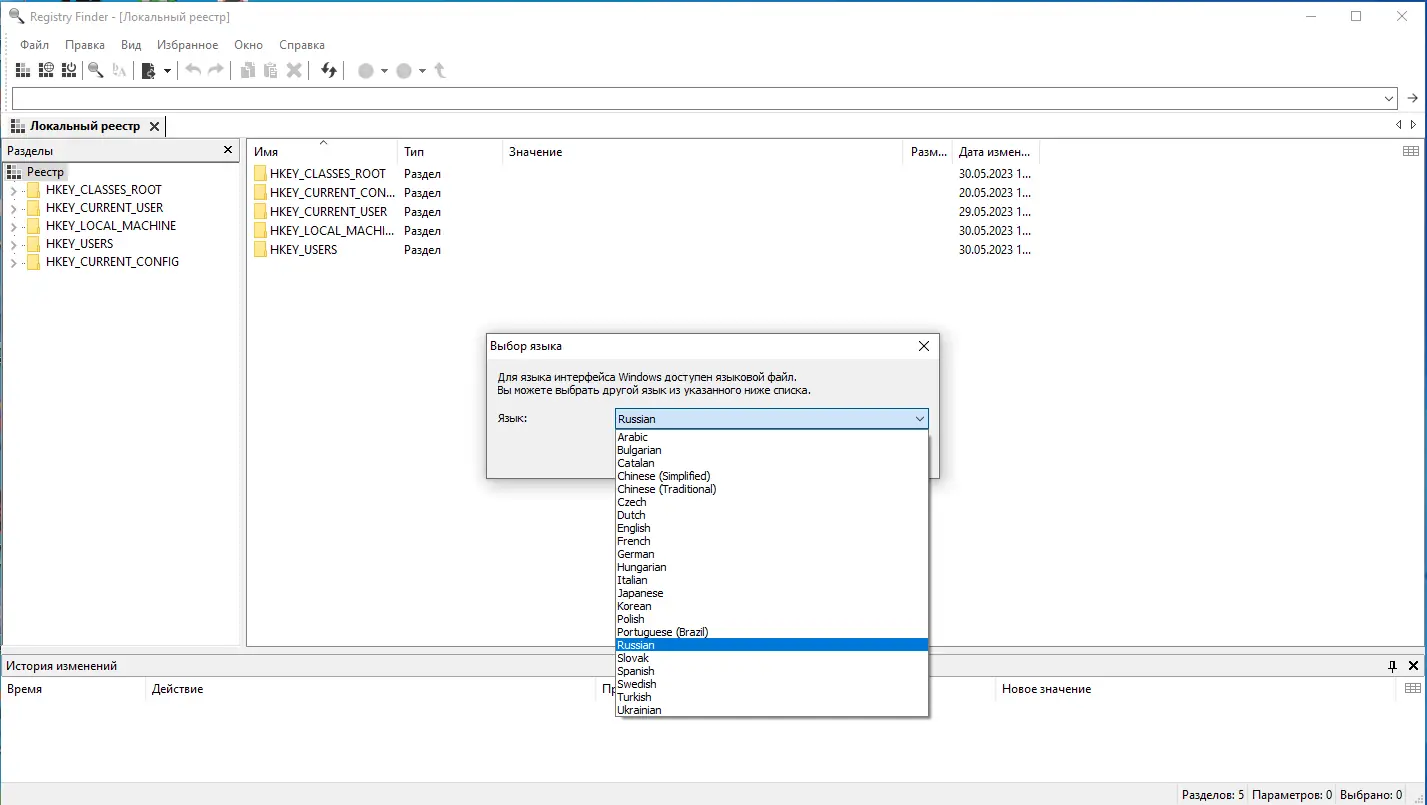Open the magnifier Find tool
Viewport: 1427px width, 805px height.
[96, 70]
